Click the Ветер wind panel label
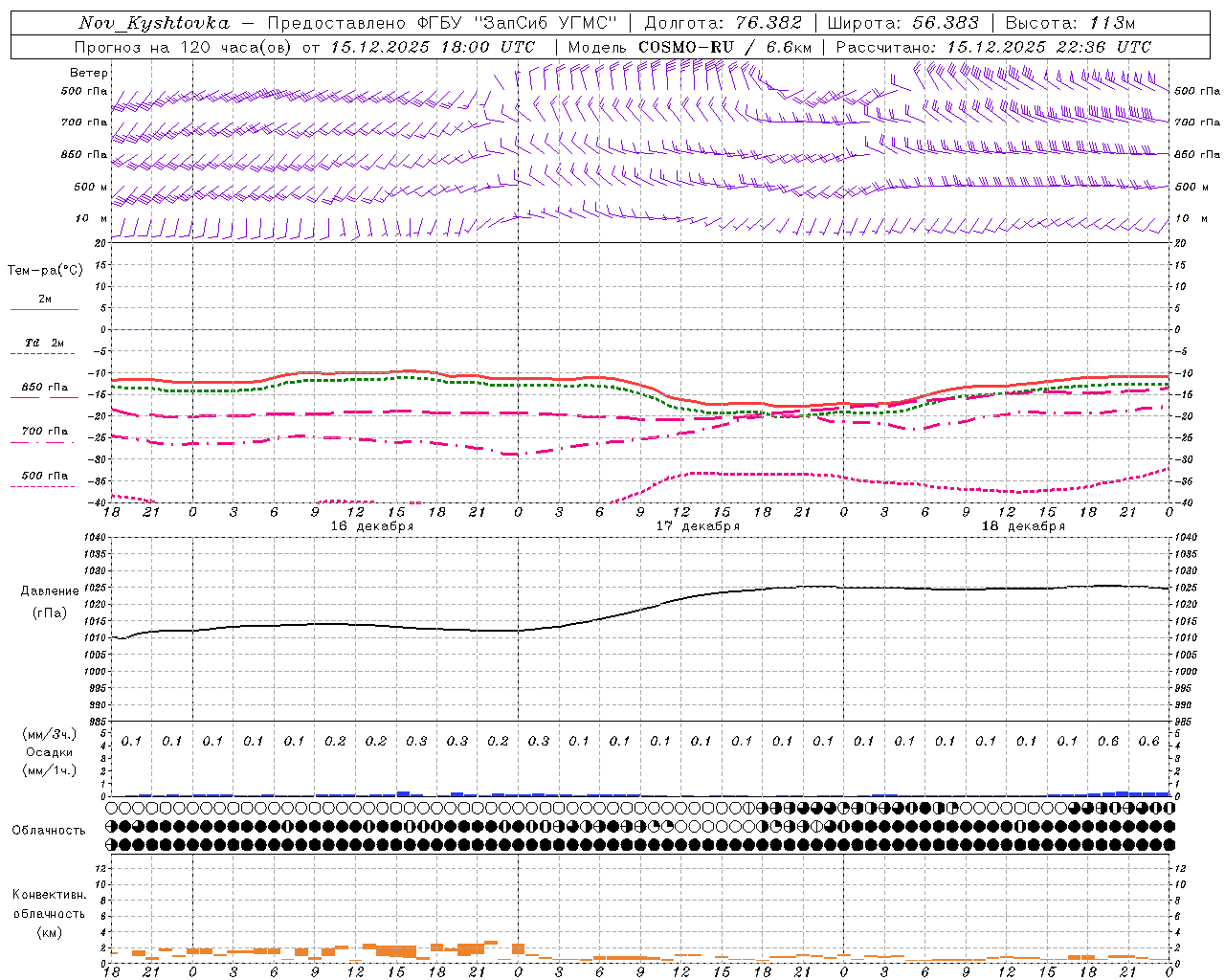The image size is (1225, 980). [88, 73]
